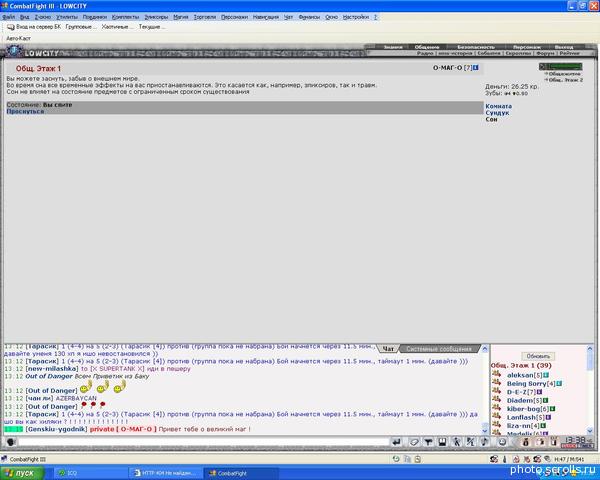Image resolution: width=600 pixels, height=480 pixels.
Task: Open the Групповые toolbar item
Action: click(x=81, y=27)
